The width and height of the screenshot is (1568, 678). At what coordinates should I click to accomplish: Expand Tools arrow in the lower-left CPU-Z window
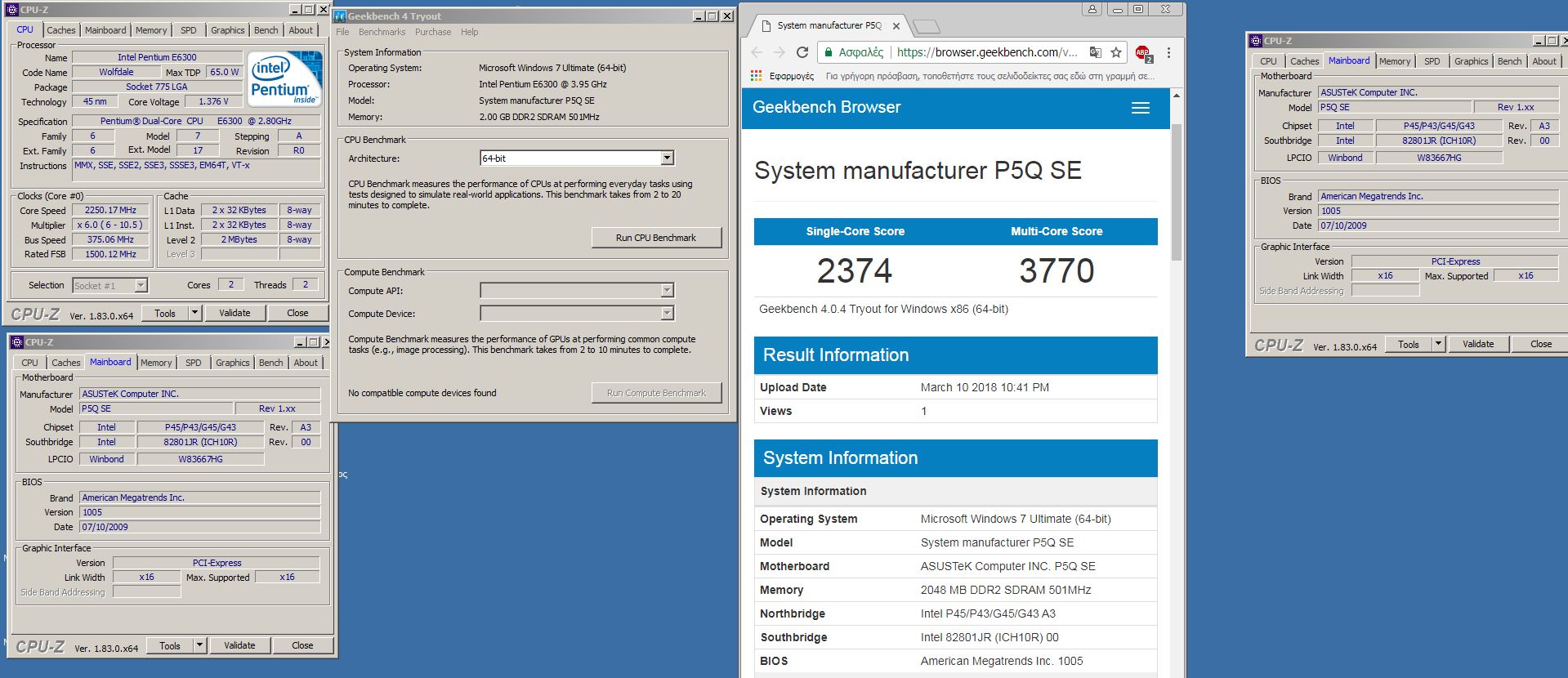click(199, 645)
